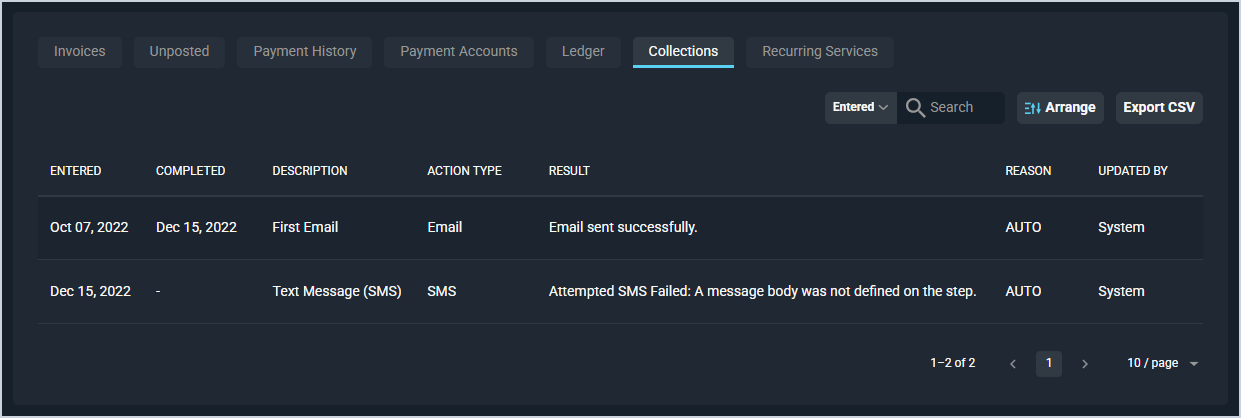Click the magnifying glass search icon
The height and width of the screenshot is (418, 1241).
914,107
